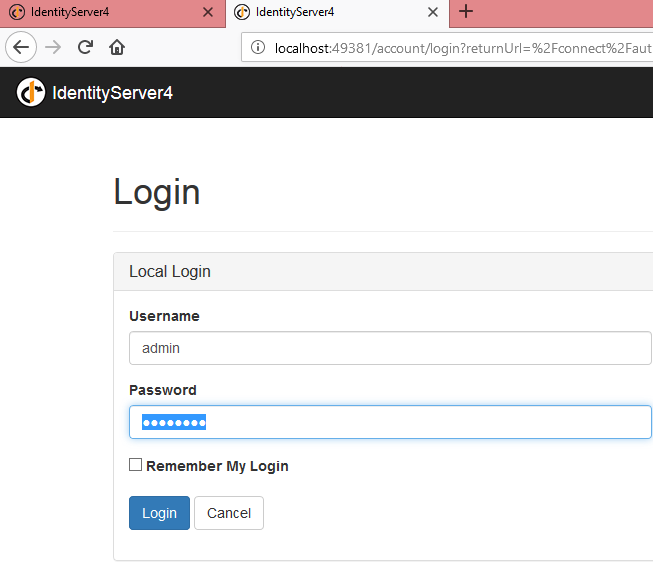Screen dimensions: 653x572
Task: Open IdentityServer4 brand link in navbar
Action: point(112,92)
